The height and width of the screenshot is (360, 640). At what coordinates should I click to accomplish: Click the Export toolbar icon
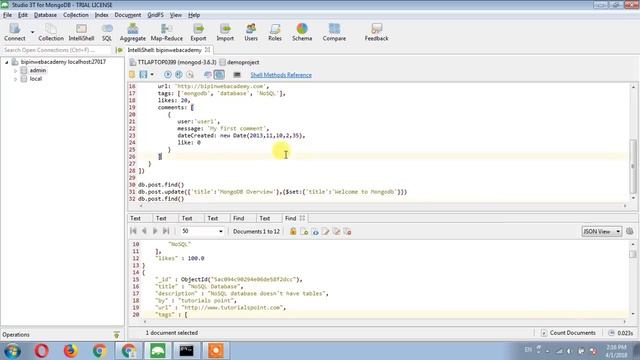(x=198, y=32)
